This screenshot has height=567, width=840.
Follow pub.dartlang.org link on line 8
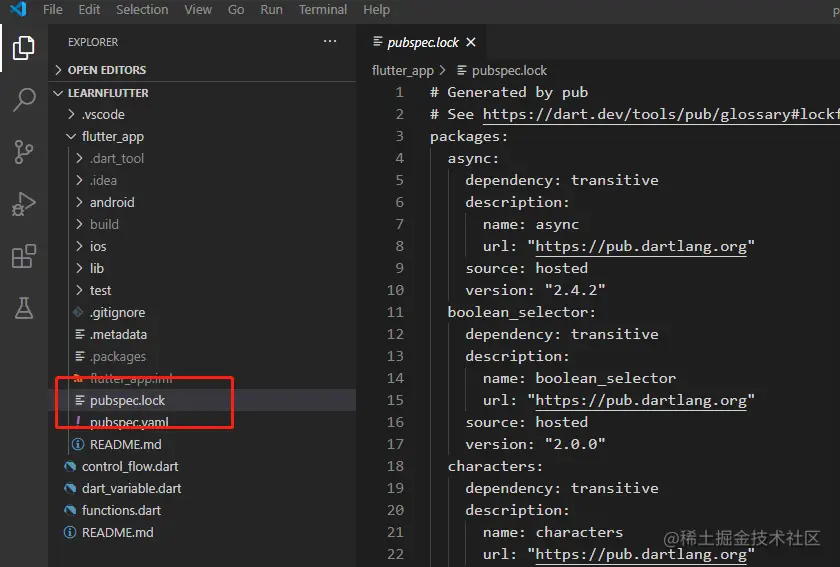tap(641, 247)
